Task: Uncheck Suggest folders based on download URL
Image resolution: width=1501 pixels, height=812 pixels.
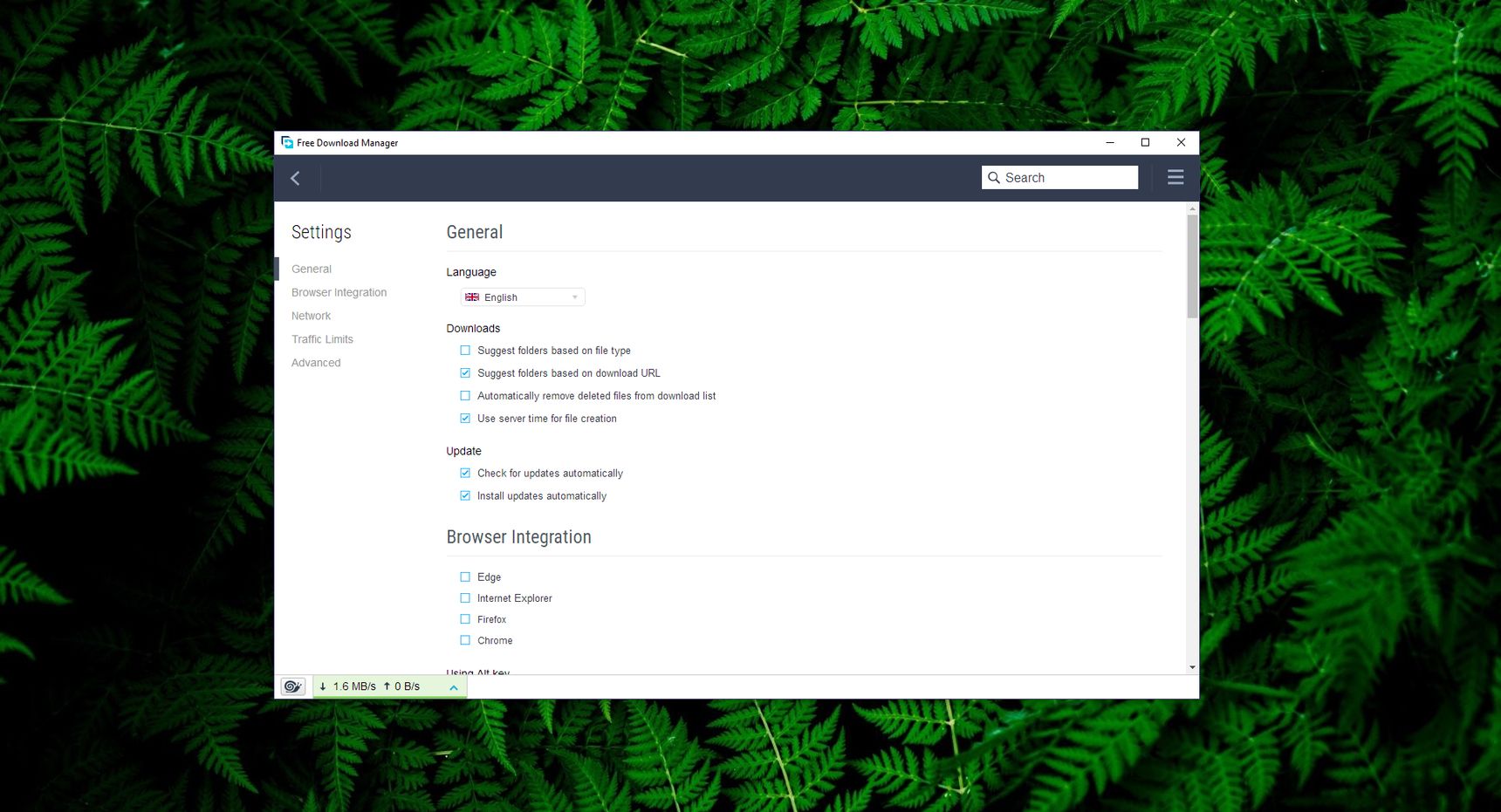Action: click(465, 373)
